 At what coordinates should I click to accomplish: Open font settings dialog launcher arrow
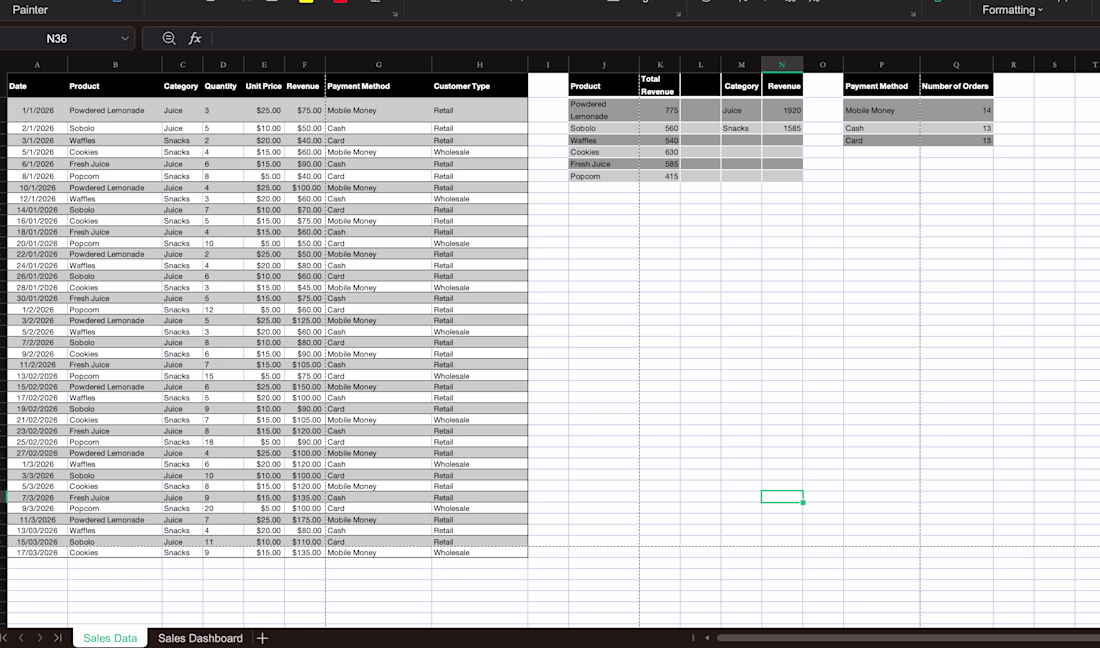[395, 13]
